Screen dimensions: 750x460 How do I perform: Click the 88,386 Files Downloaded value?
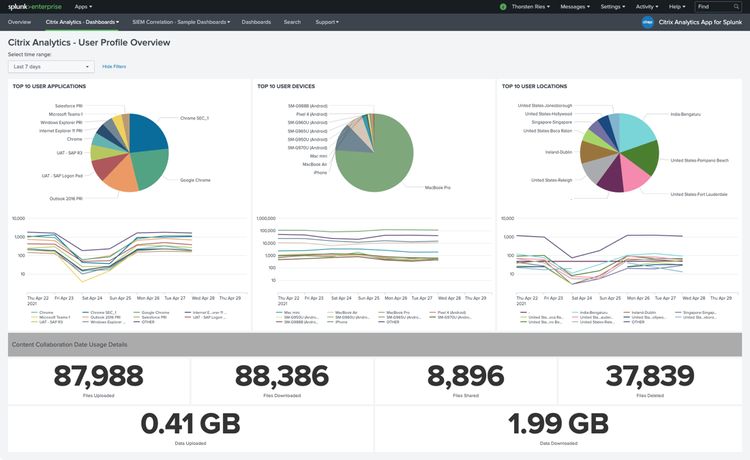pos(282,376)
